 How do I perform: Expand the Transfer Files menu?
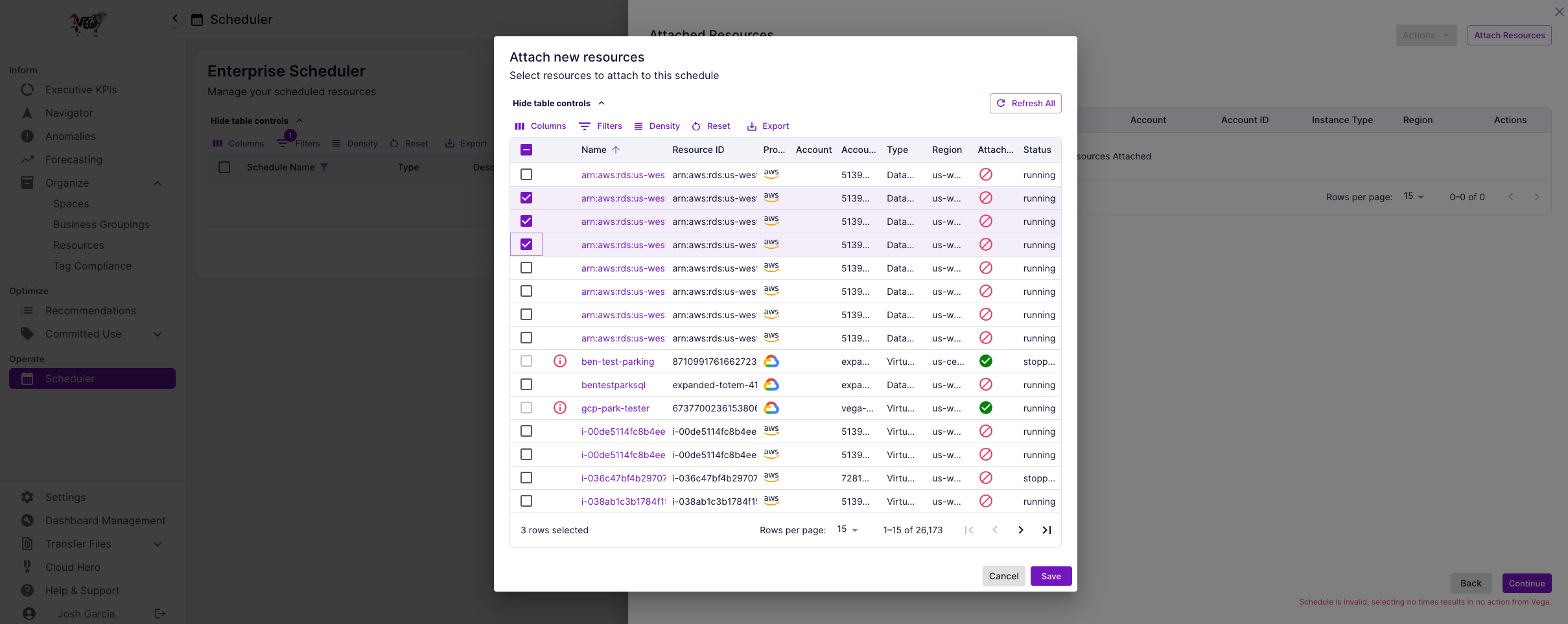coord(158,544)
